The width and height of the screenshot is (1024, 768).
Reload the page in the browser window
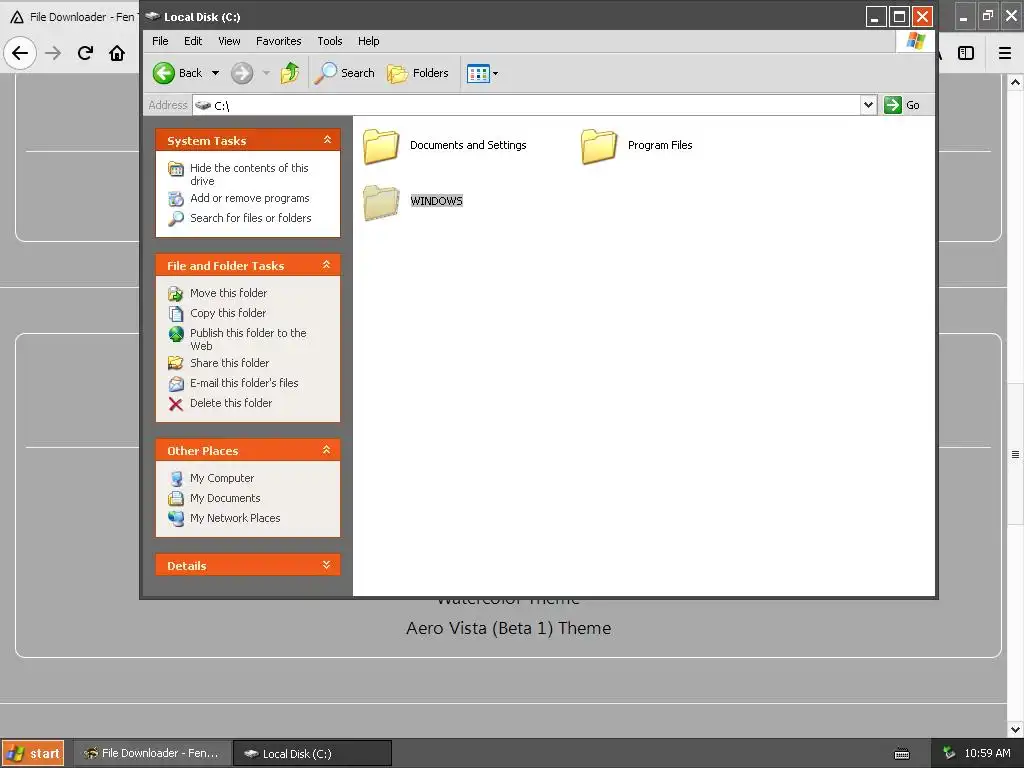(85, 53)
